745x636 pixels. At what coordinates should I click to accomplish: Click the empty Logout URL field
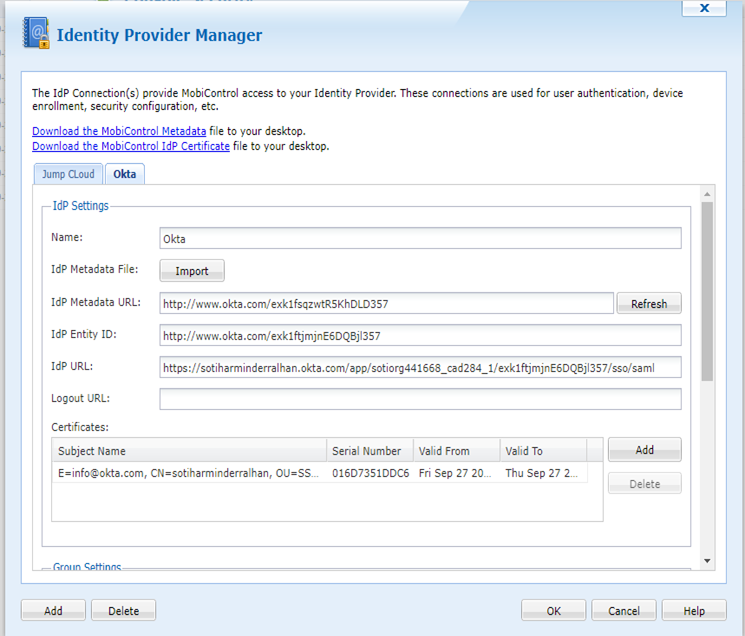420,400
